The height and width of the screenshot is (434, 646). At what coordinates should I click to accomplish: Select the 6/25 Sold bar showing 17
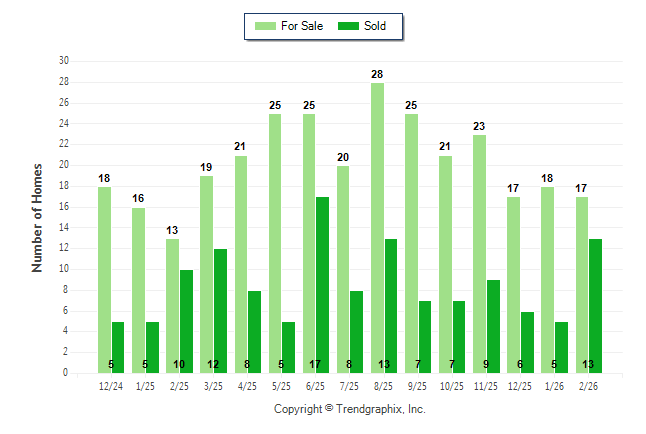[322, 285]
